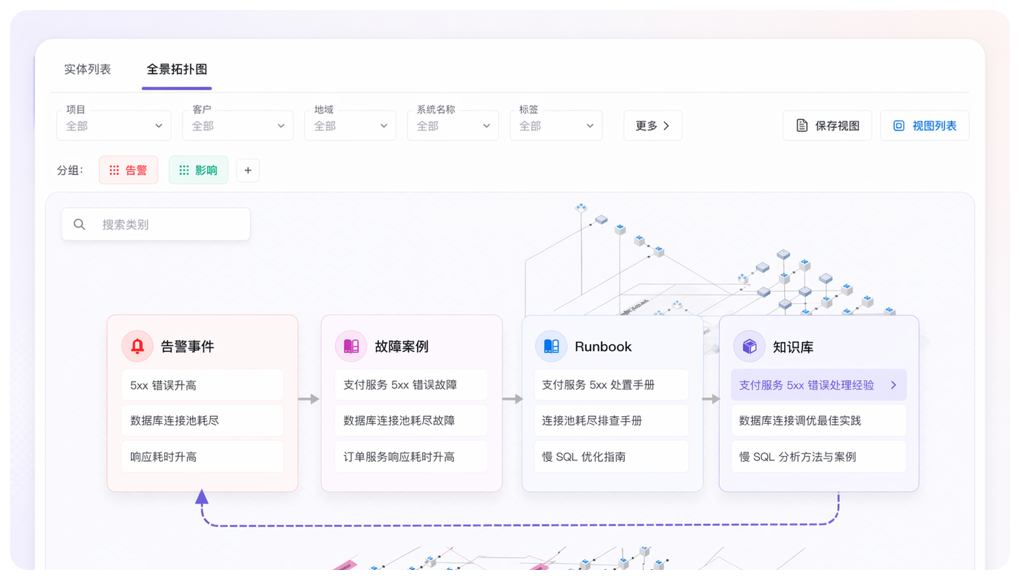Open the 系统名称 dropdown

(453, 125)
